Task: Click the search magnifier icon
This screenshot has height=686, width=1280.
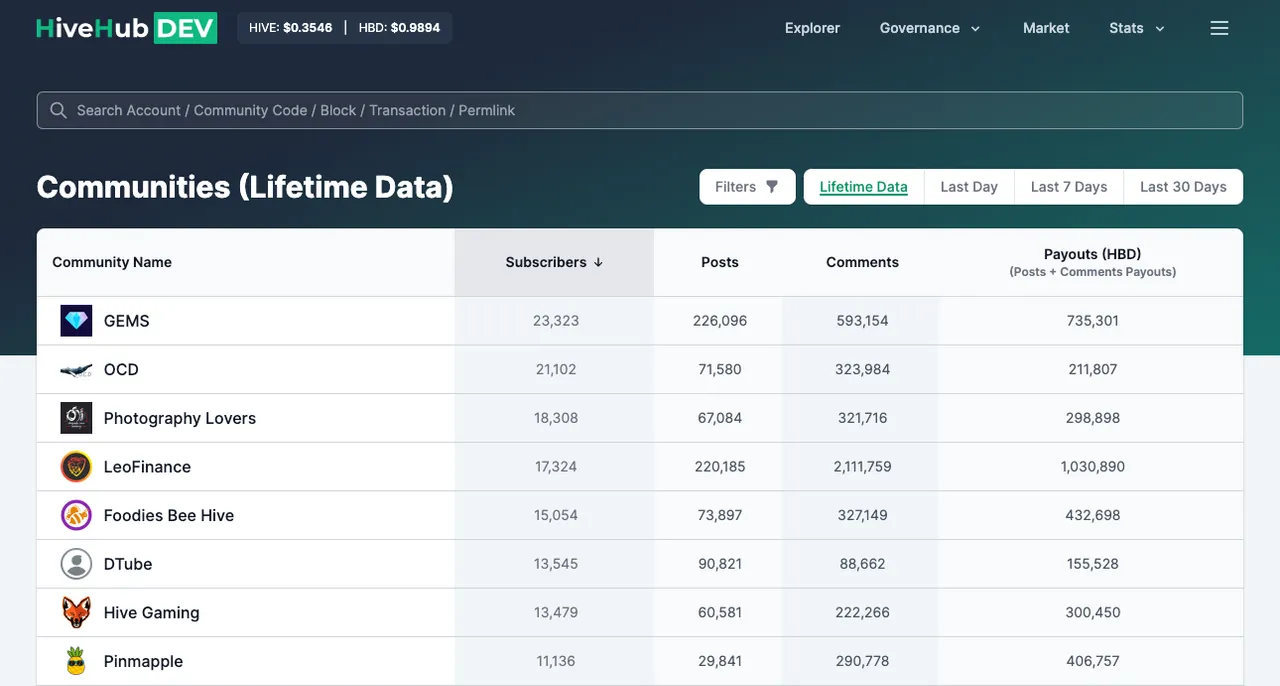Action: click(x=59, y=110)
